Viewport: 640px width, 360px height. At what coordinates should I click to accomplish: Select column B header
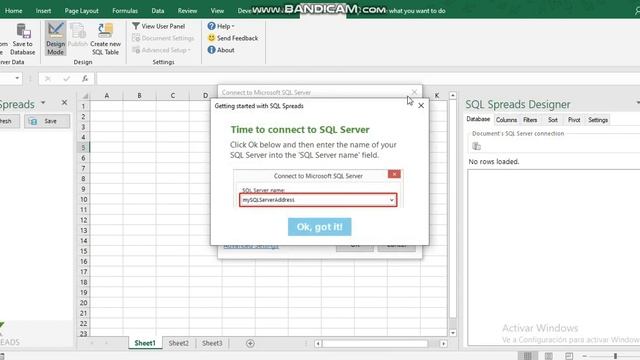tap(139, 96)
